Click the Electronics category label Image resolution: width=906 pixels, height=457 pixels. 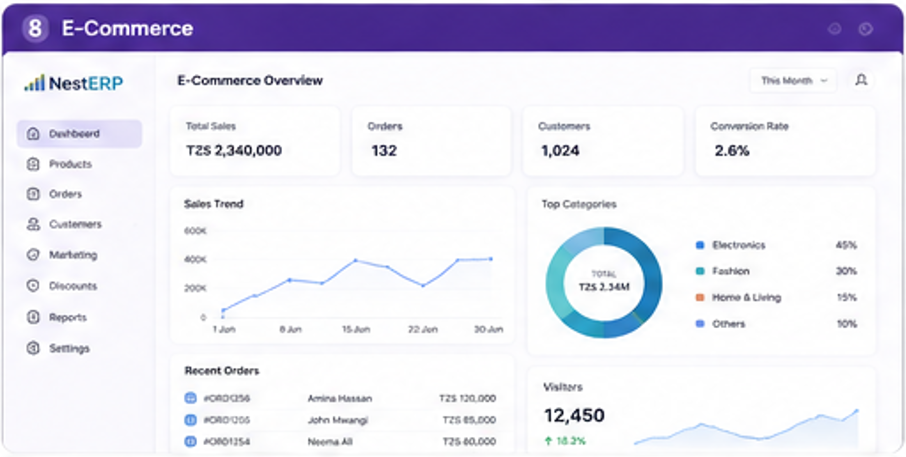(738, 245)
